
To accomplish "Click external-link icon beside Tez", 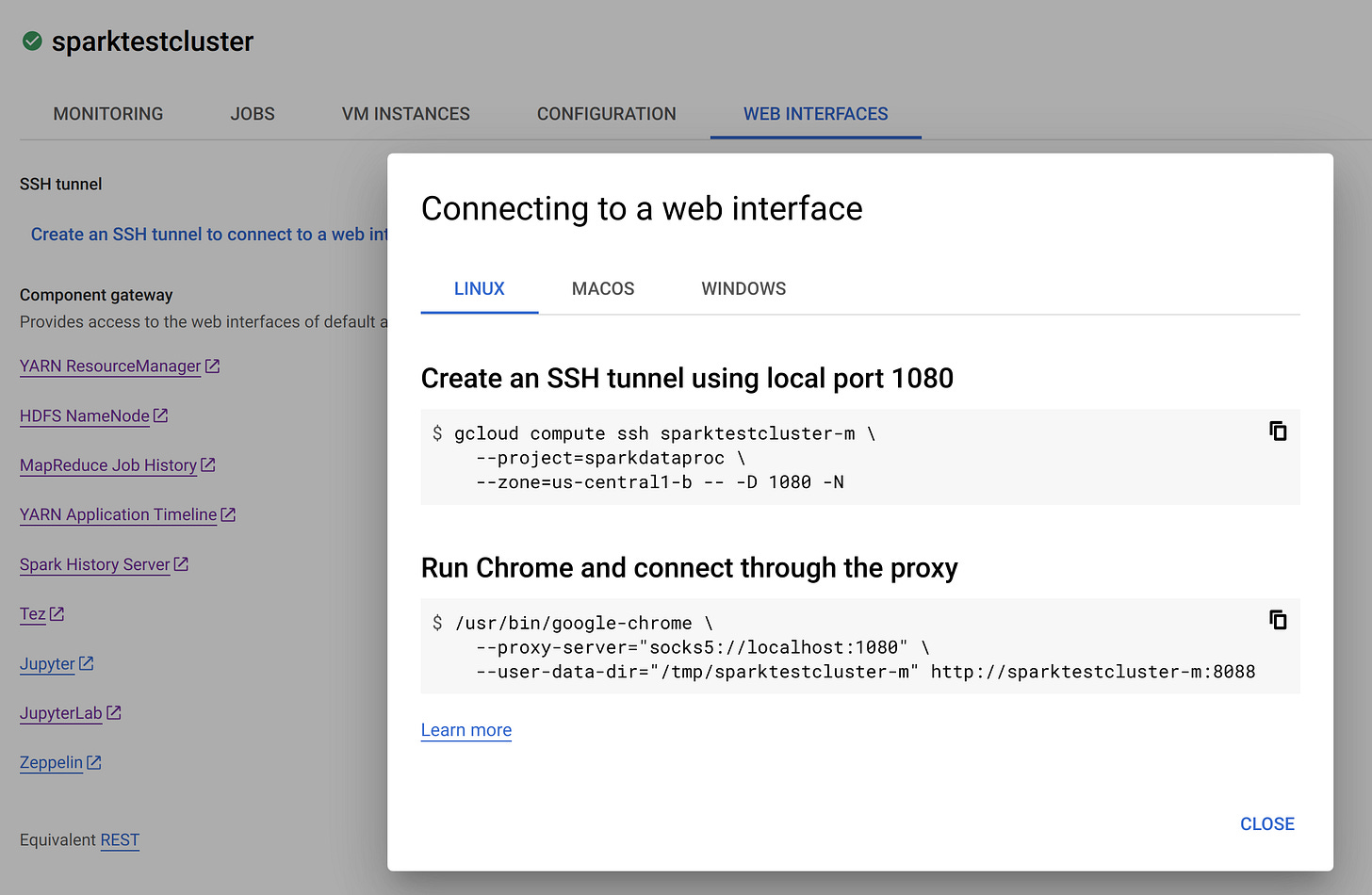I will click(x=57, y=613).
